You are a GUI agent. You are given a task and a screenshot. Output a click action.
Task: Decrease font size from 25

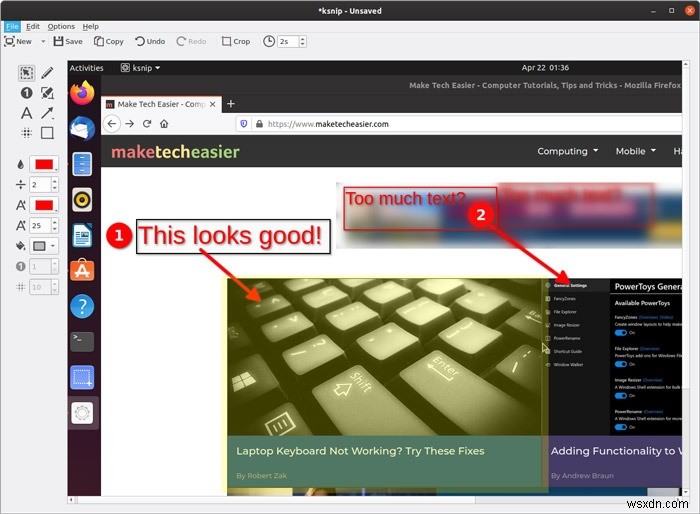(54, 229)
